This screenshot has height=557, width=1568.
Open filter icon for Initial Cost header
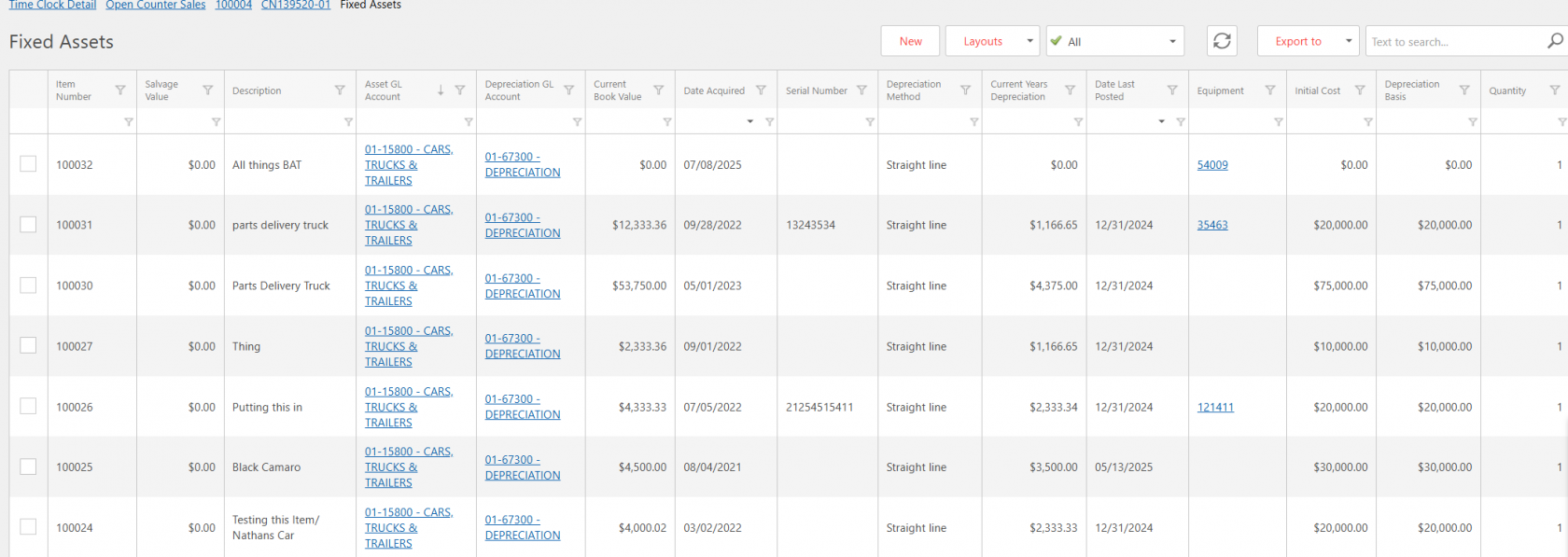[x=1360, y=91]
